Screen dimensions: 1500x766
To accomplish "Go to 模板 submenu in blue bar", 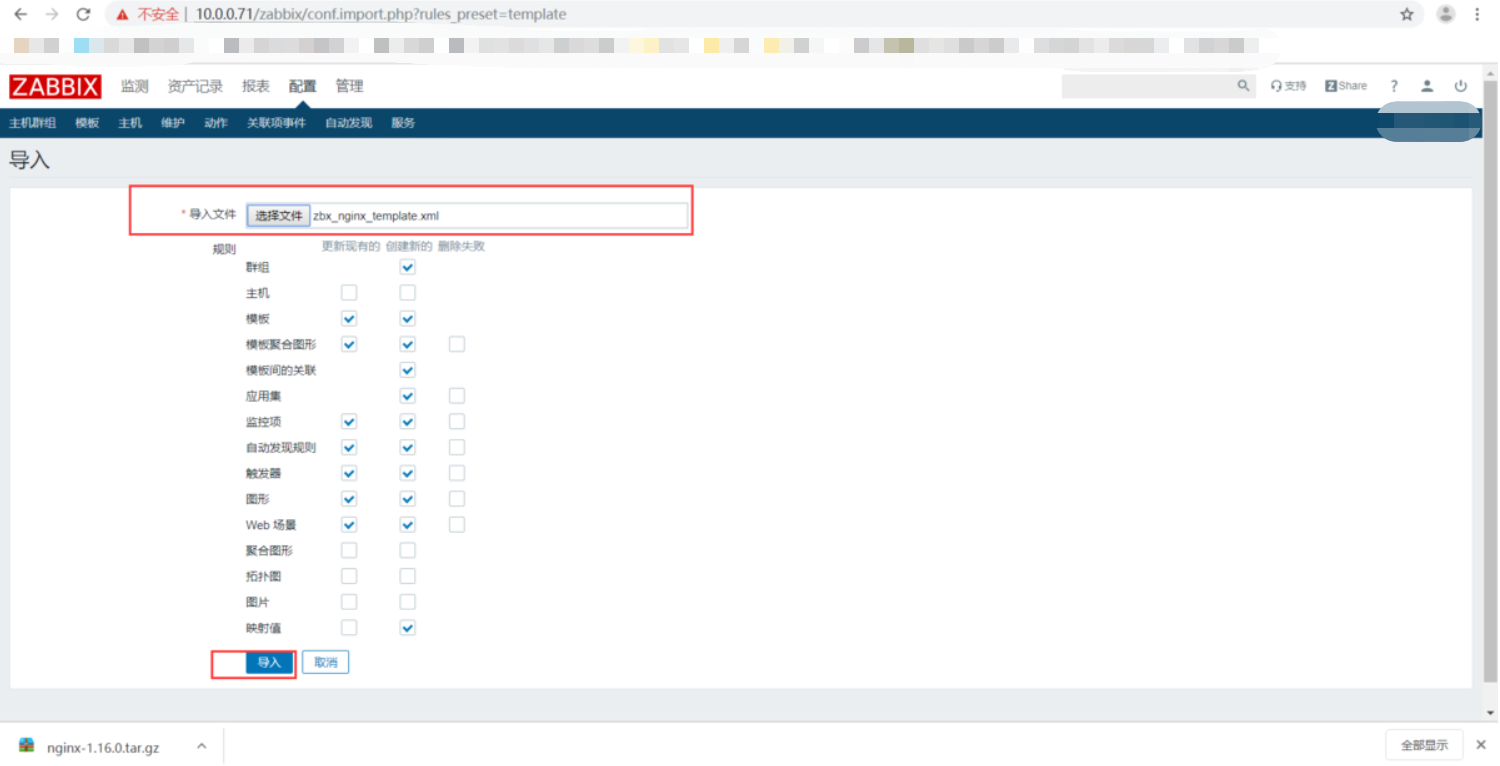I will [87, 123].
